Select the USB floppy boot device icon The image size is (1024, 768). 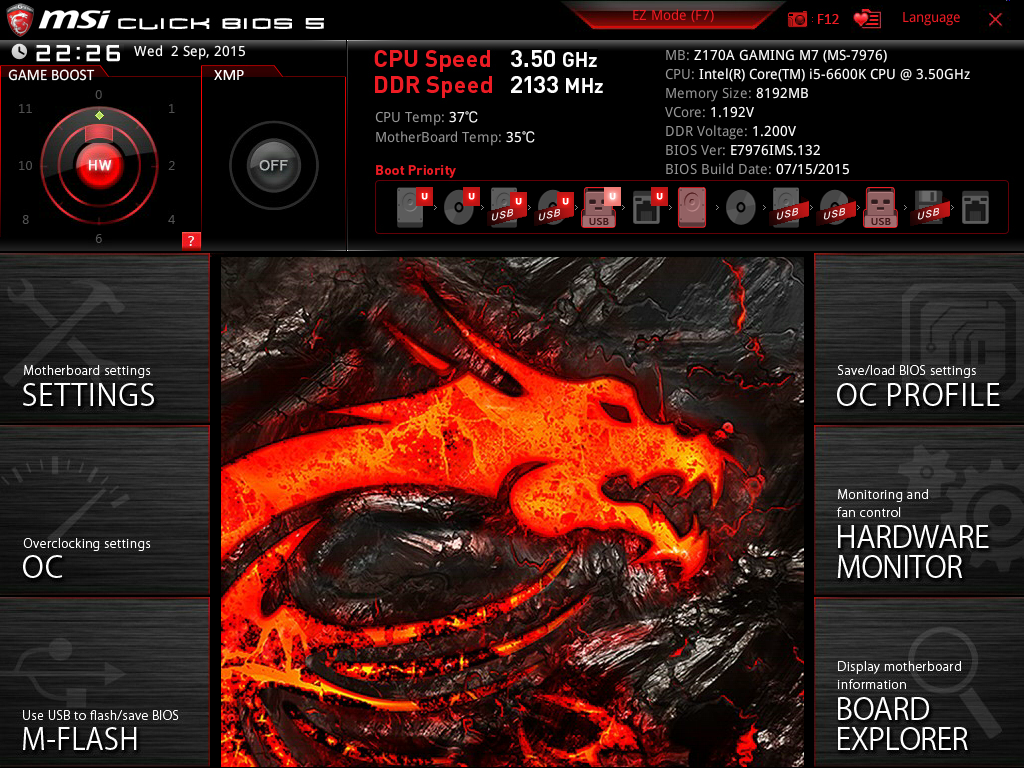click(928, 208)
